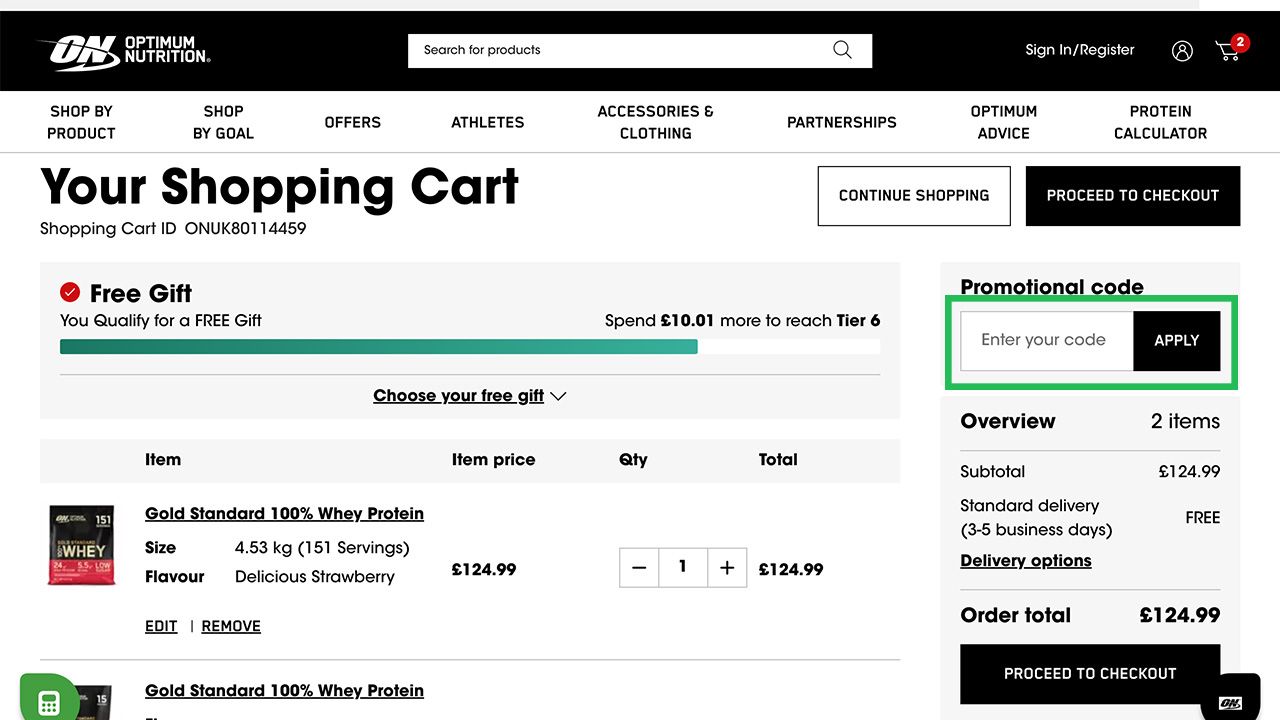Viewport: 1280px width, 720px height.
Task: Open the ON chat widget icon
Action: pyautogui.click(x=1230, y=700)
